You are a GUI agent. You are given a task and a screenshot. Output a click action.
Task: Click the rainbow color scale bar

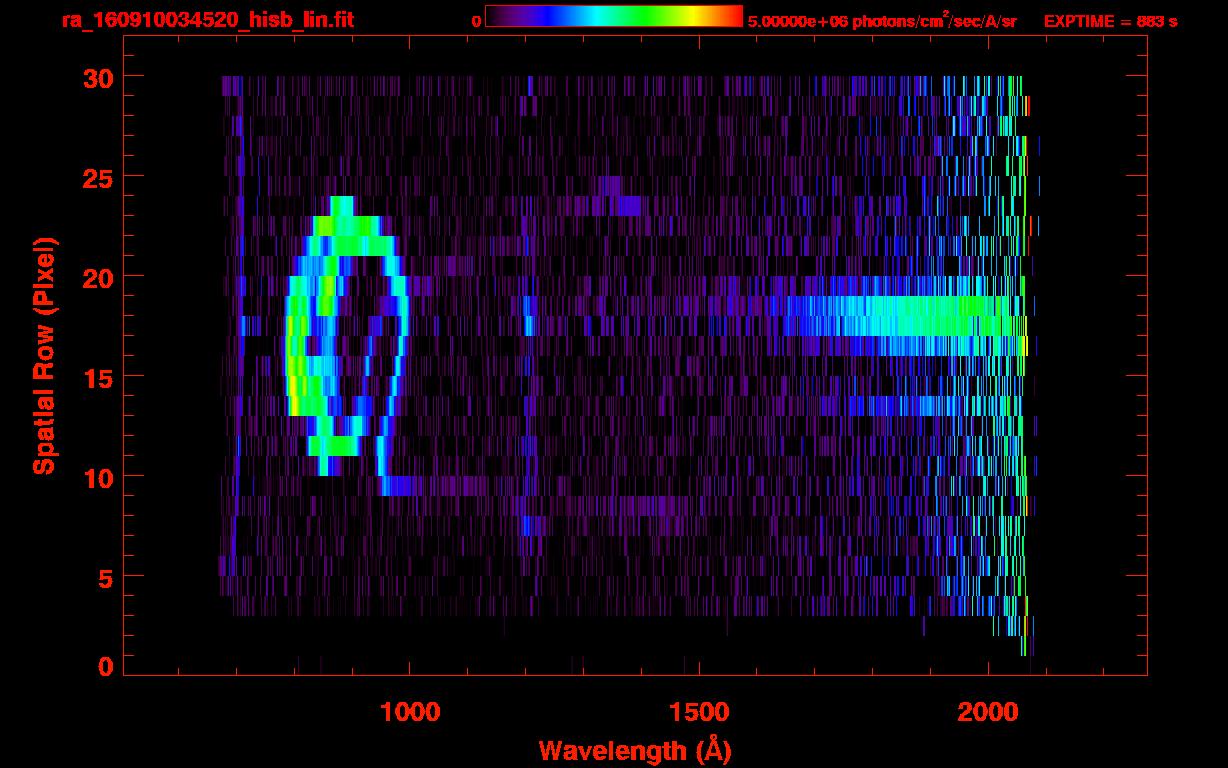pos(614,16)
